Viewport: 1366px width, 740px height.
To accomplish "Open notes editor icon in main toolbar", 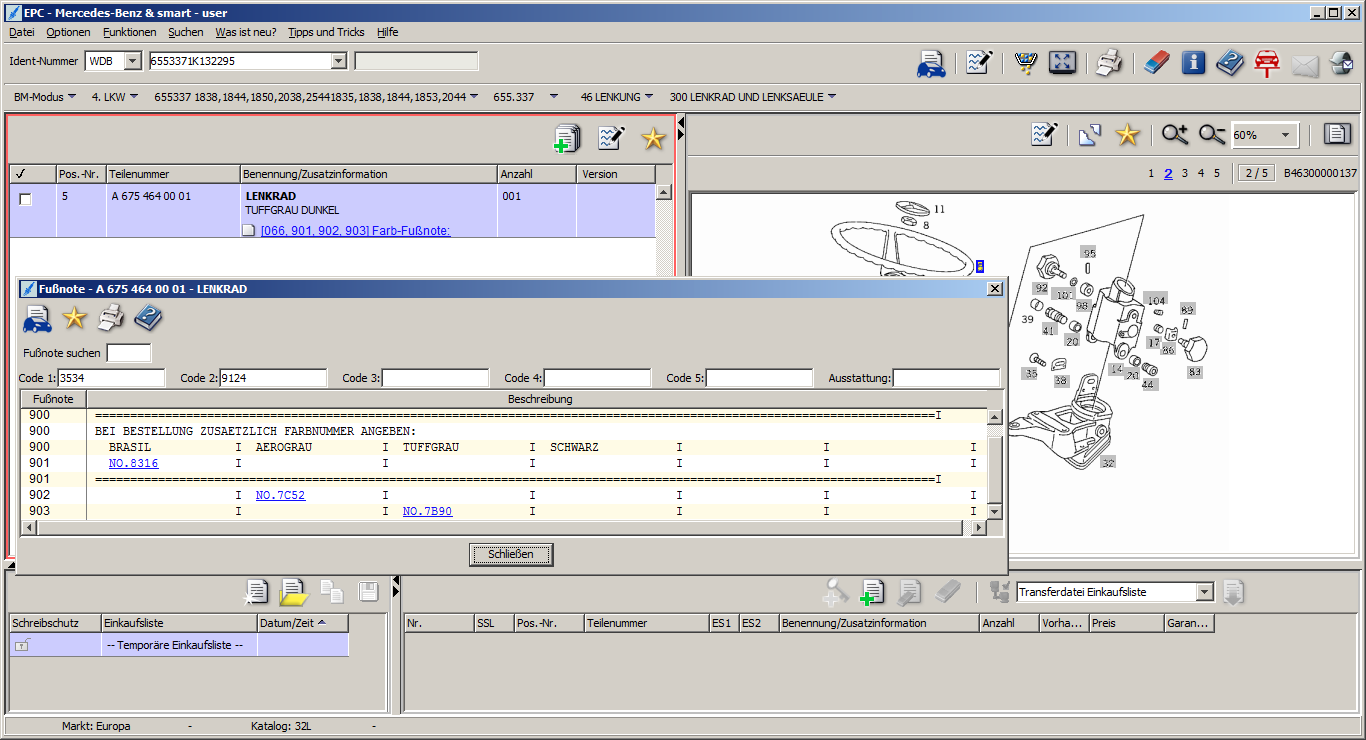I will tap(979, 63).
